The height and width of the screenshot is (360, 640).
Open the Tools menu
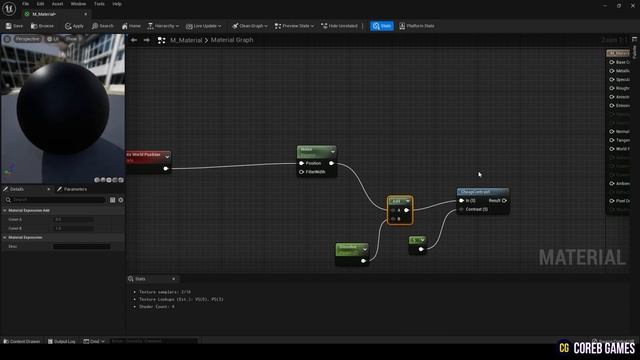pyautogui.click(x=99, y=4)
